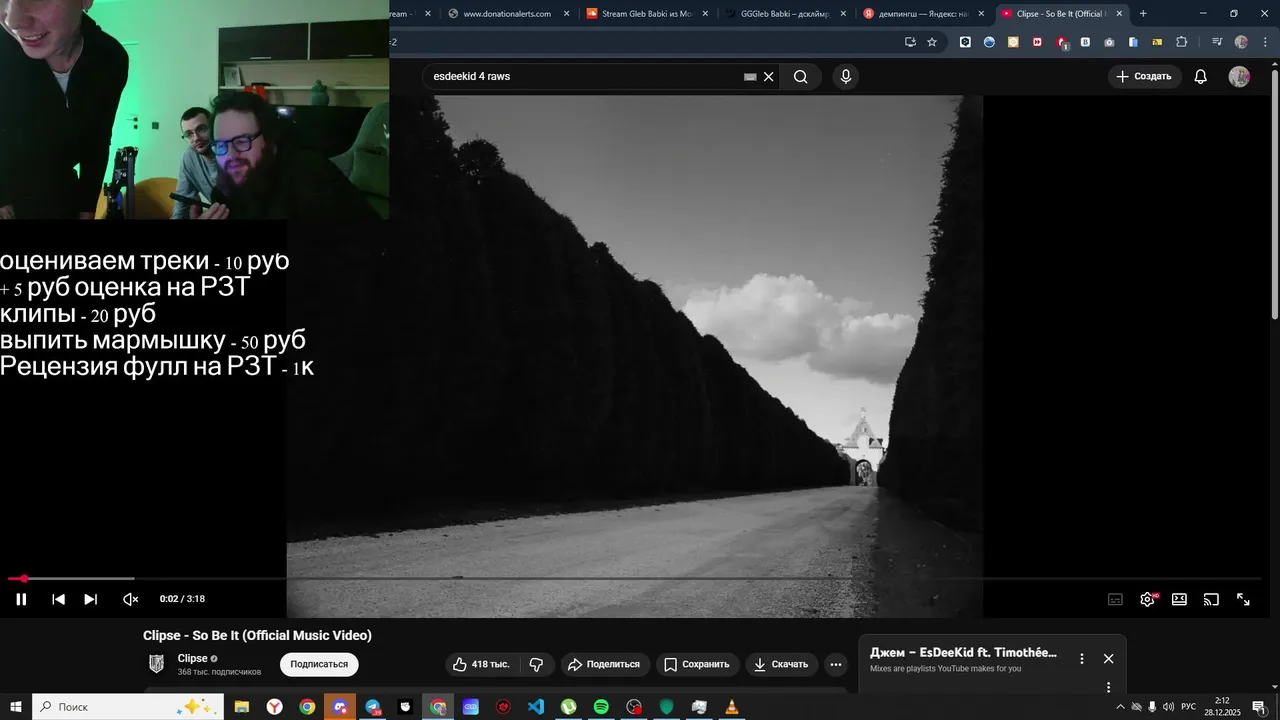Viewport: 1280px width, 720px height.
Task: Open the Windows Start menu
Action: click(16, 707)
